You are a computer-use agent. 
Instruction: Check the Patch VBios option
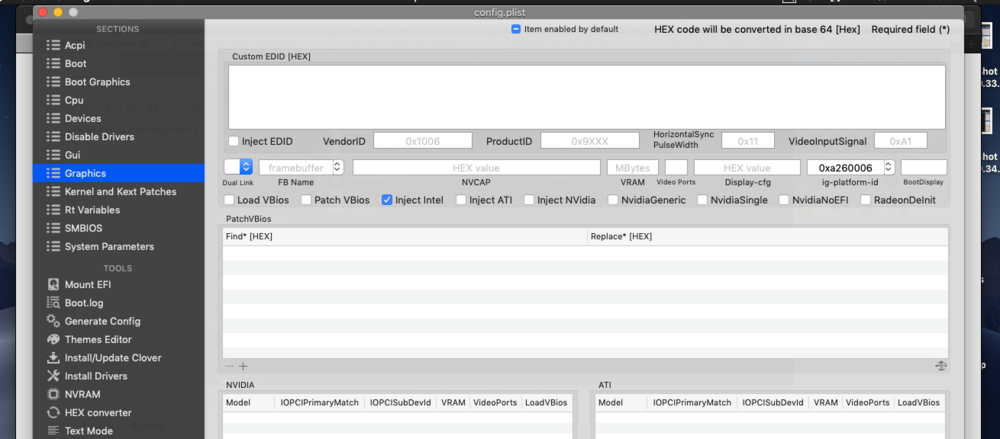(x=306, y=200)
